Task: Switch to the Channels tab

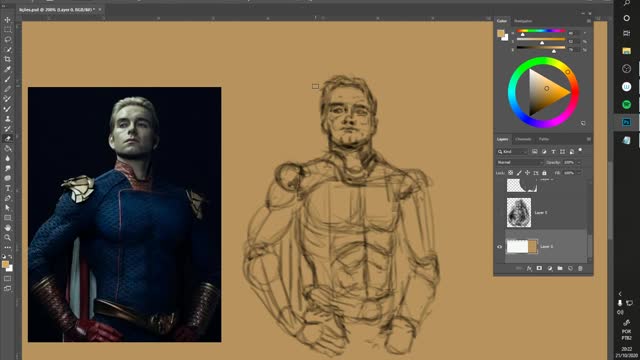Action: 523,139
